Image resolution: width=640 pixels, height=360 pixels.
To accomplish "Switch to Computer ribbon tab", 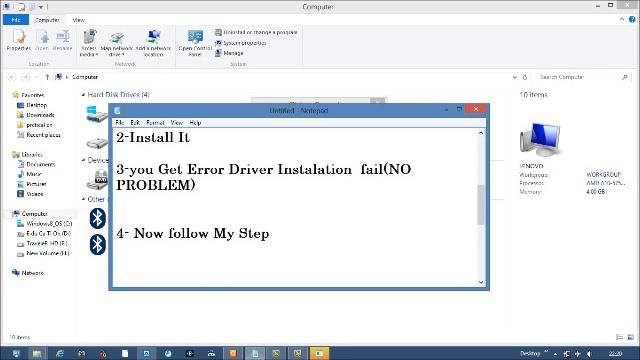I will coord(47,20).
